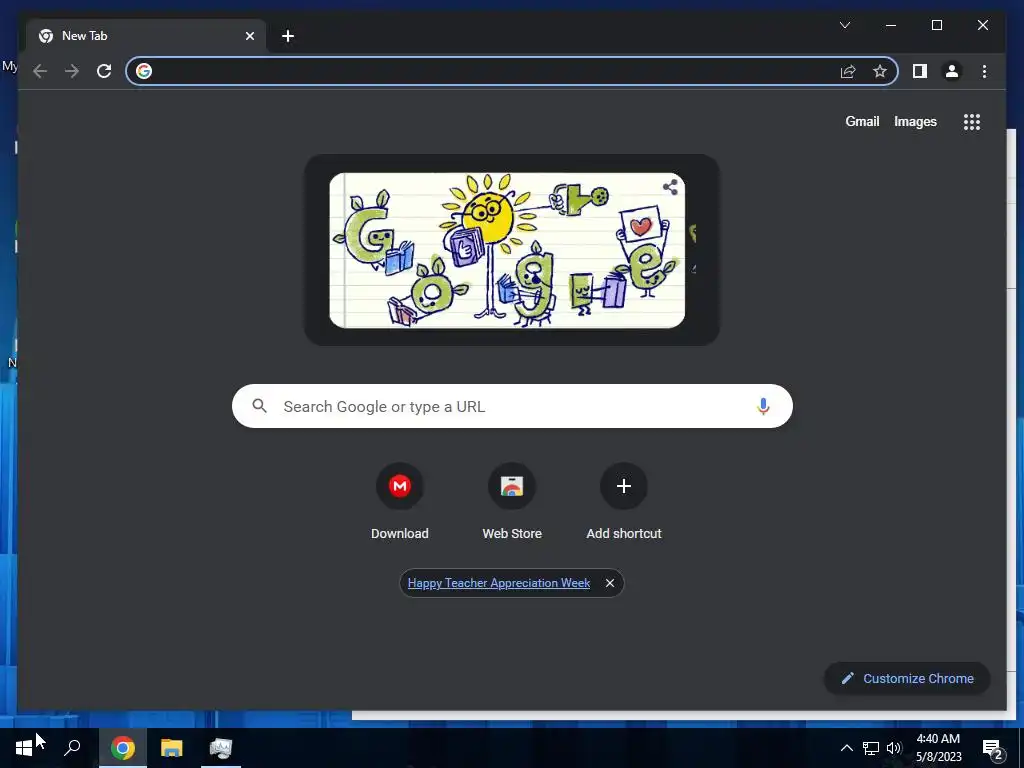The width and height of the screenshot is (1024, 768).
Task: Click Customize Chrome button
Action: coord(908,679)
